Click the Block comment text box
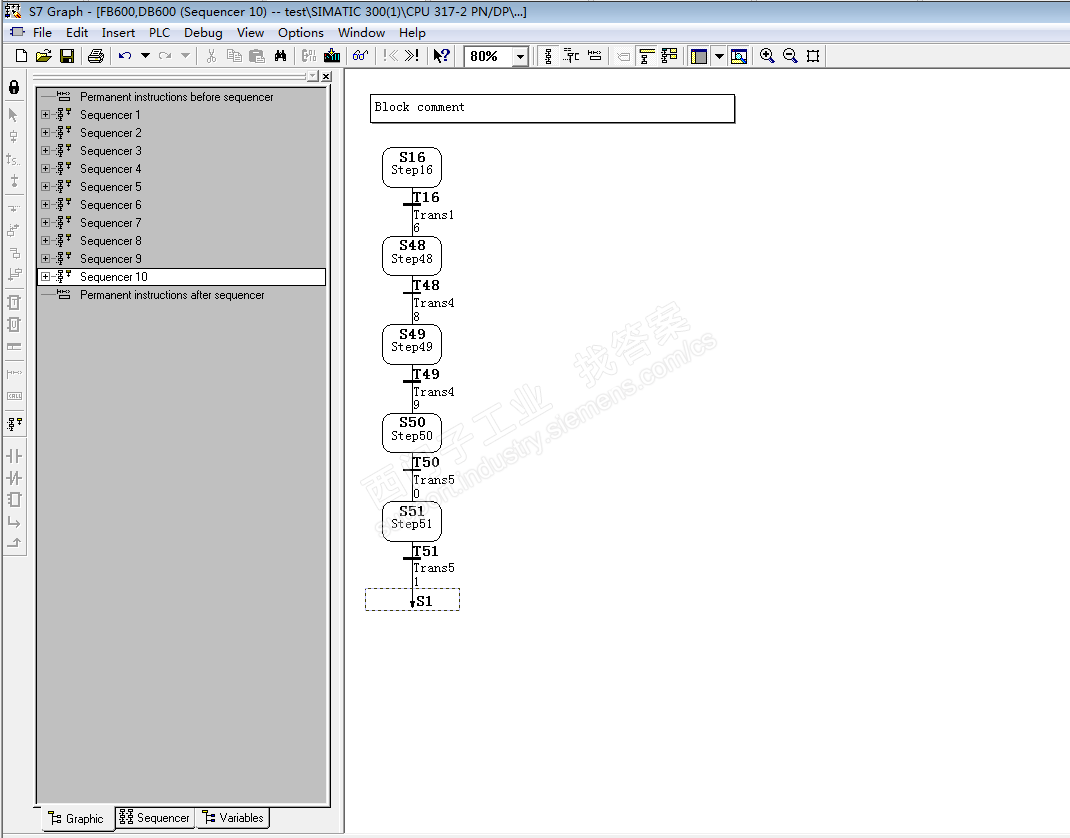Image resolution: width=1070 pixels, height=838 pixels. (552, 109)
